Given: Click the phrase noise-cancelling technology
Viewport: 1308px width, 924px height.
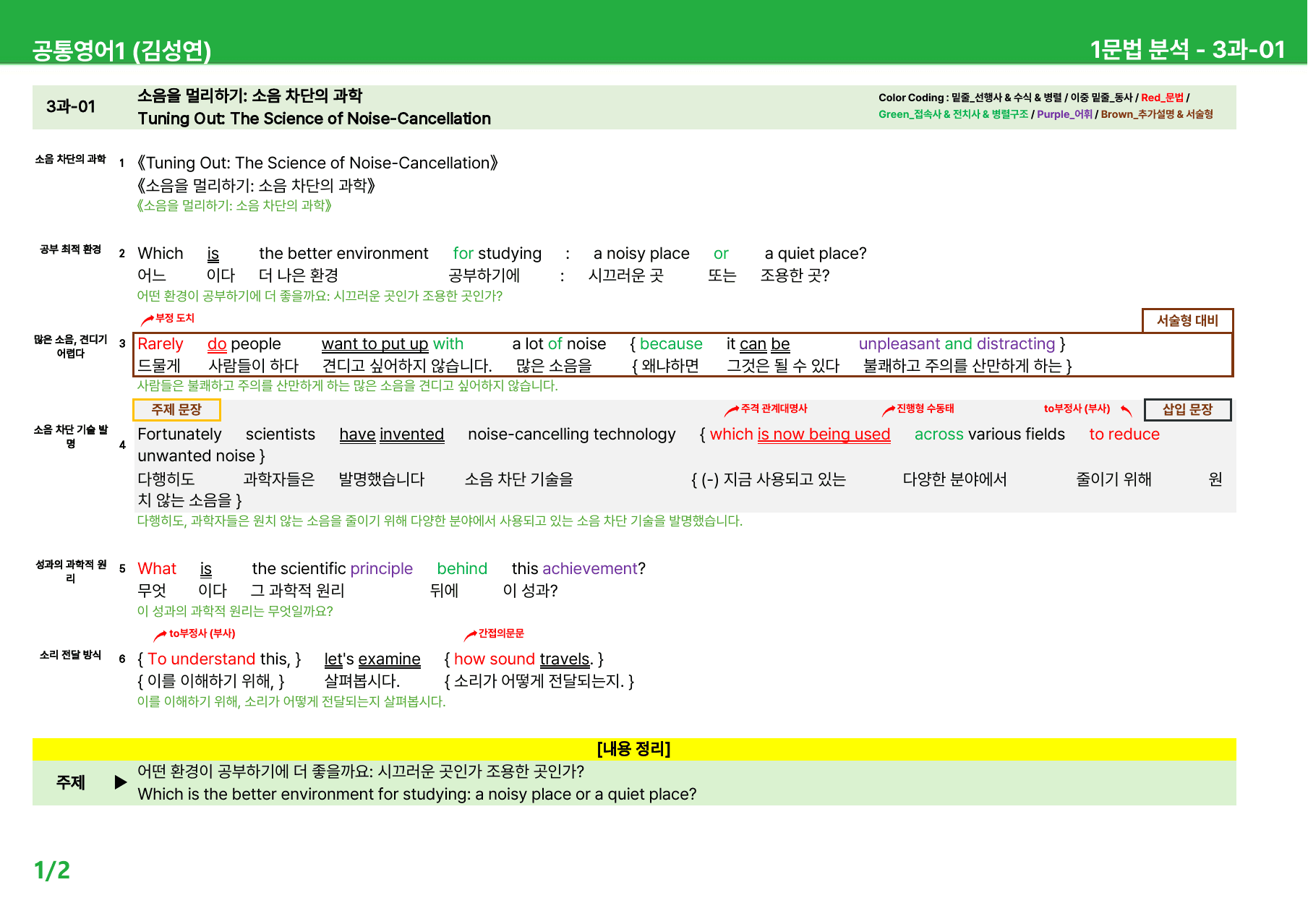Looking at the screenshot, I should pos(572,435).
